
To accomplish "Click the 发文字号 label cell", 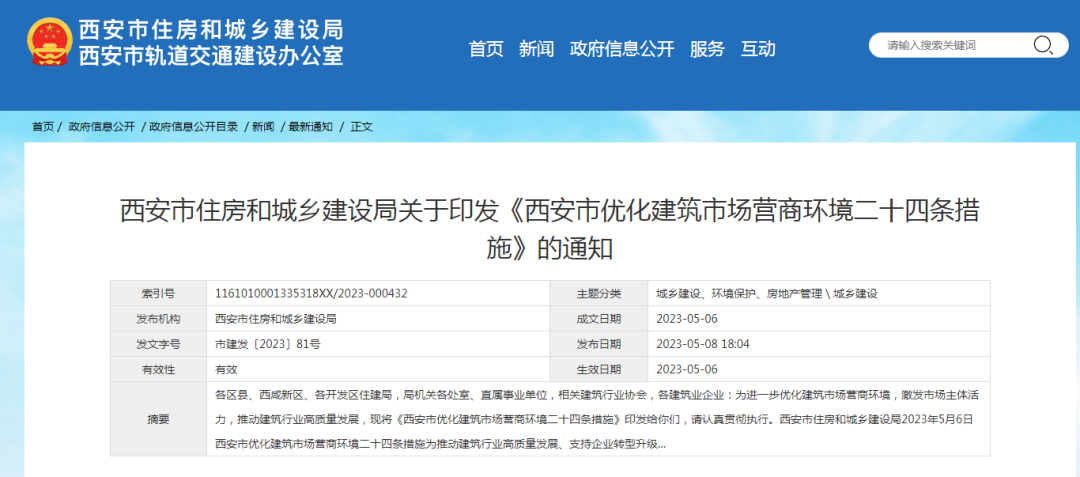I will (158, 344).
